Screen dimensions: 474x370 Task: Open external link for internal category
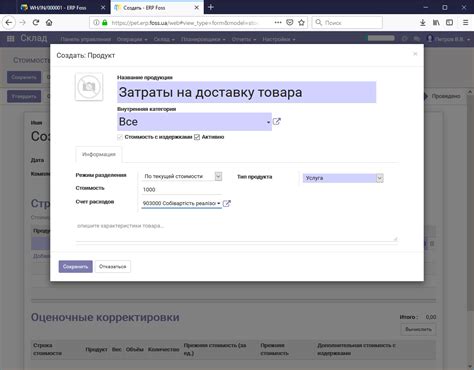(277, 122)
